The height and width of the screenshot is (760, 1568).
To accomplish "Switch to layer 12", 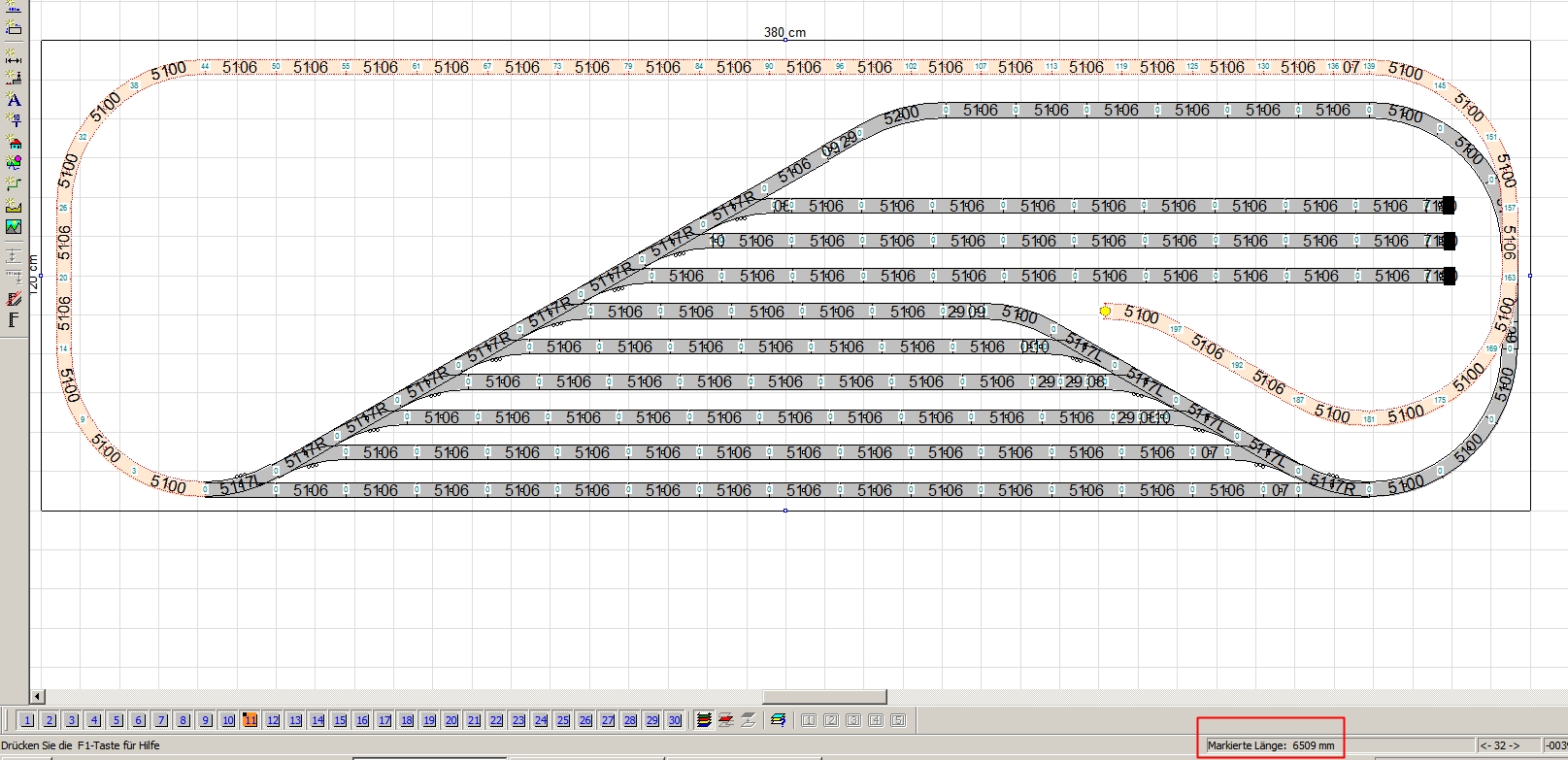I will coord(273,720).
